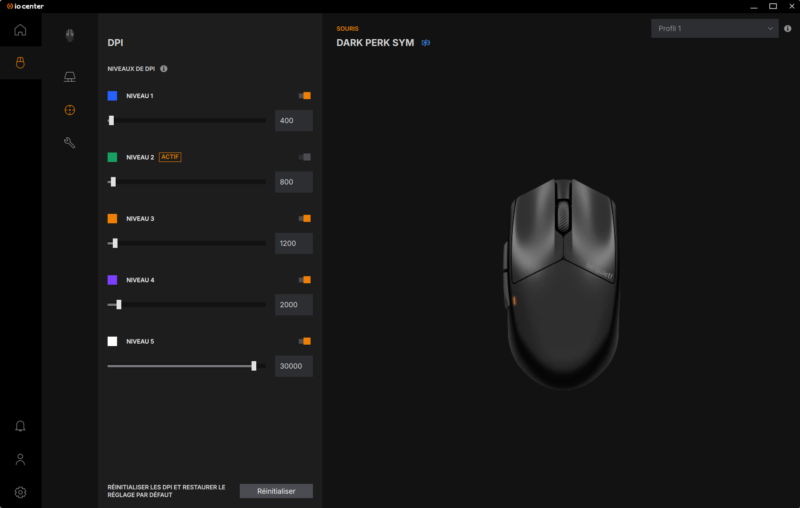Click the Niveau 4 DPI value field 2000
This screenshot has width=800, height=508.
point(294,304)
